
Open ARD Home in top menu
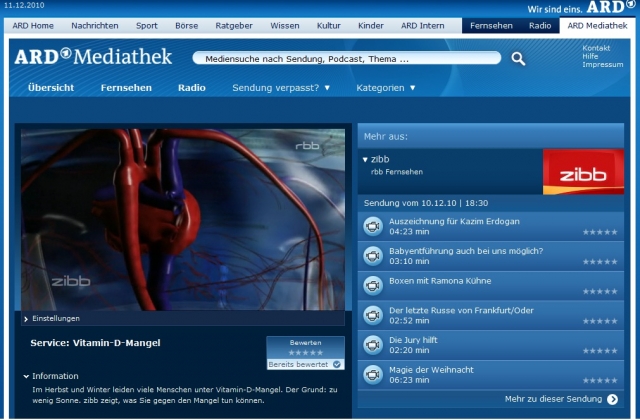[33, 26]
